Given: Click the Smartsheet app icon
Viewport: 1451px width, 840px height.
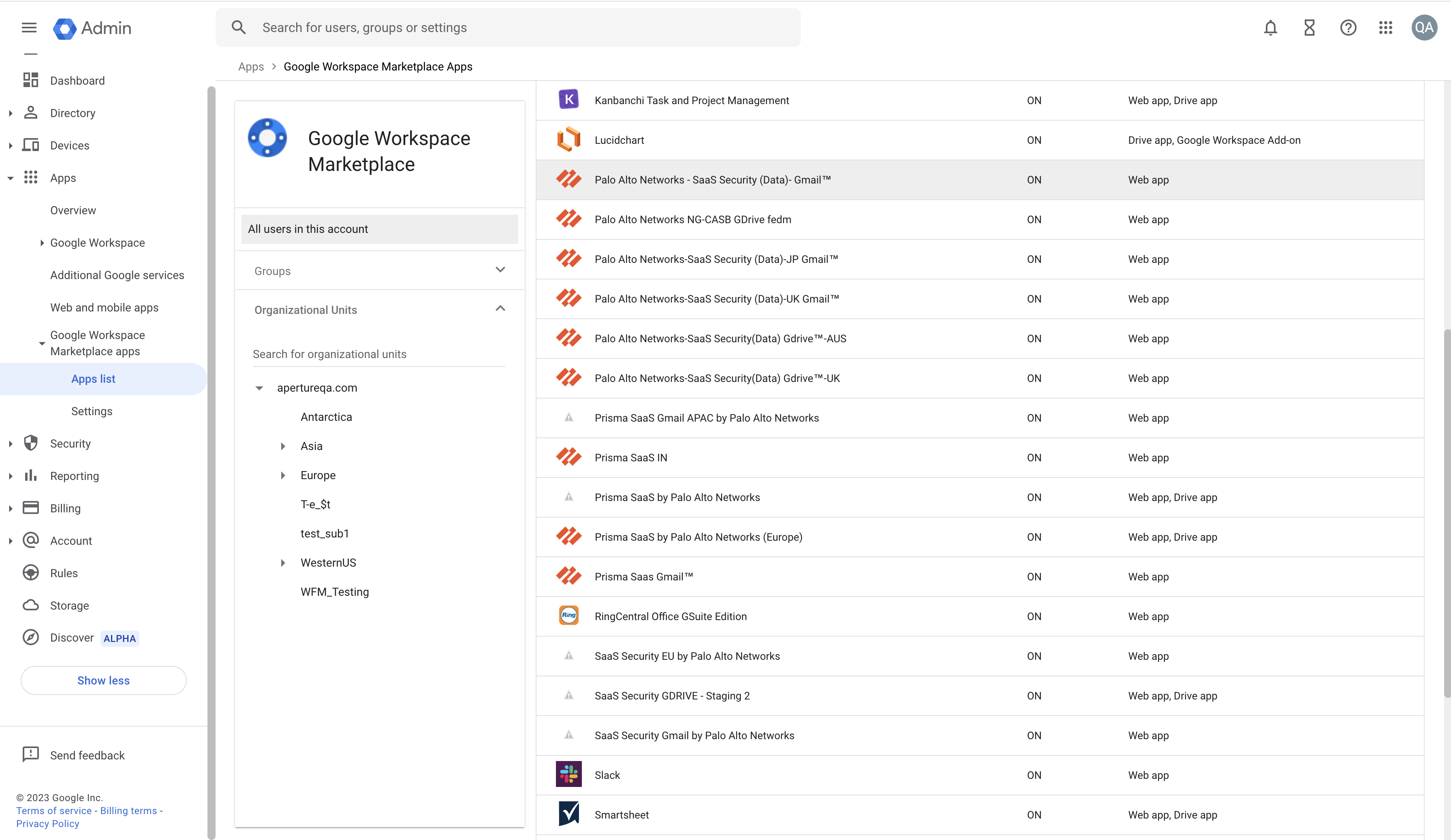Looking at the screenshot, I should [568, 814].
